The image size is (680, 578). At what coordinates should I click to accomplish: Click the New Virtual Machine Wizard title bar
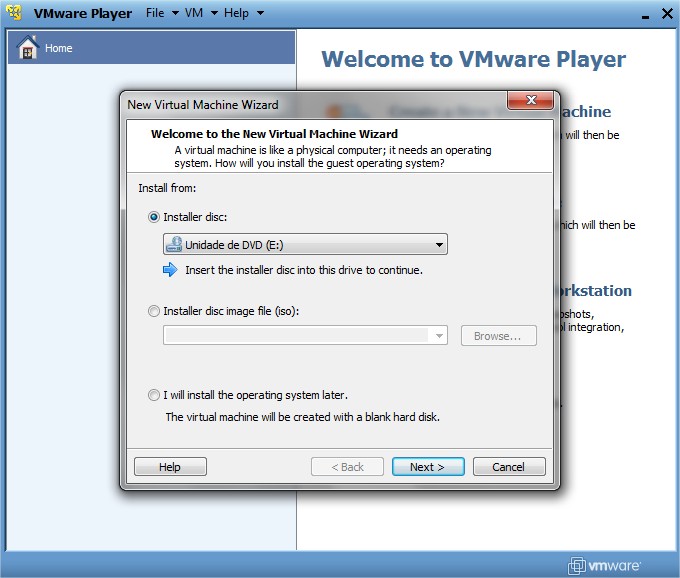click(x=315, y=104)
